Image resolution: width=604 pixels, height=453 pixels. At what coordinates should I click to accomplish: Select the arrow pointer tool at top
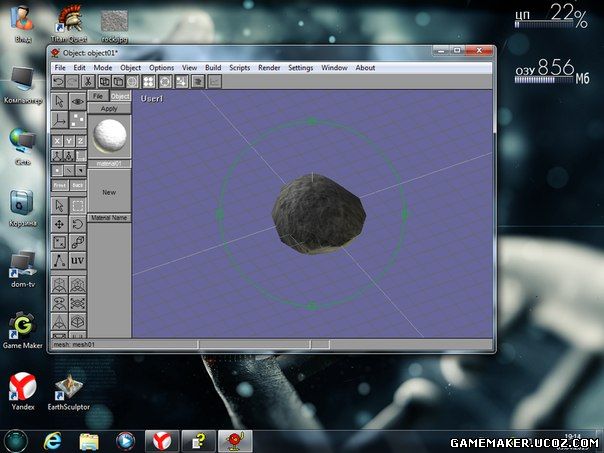(59, 101)
